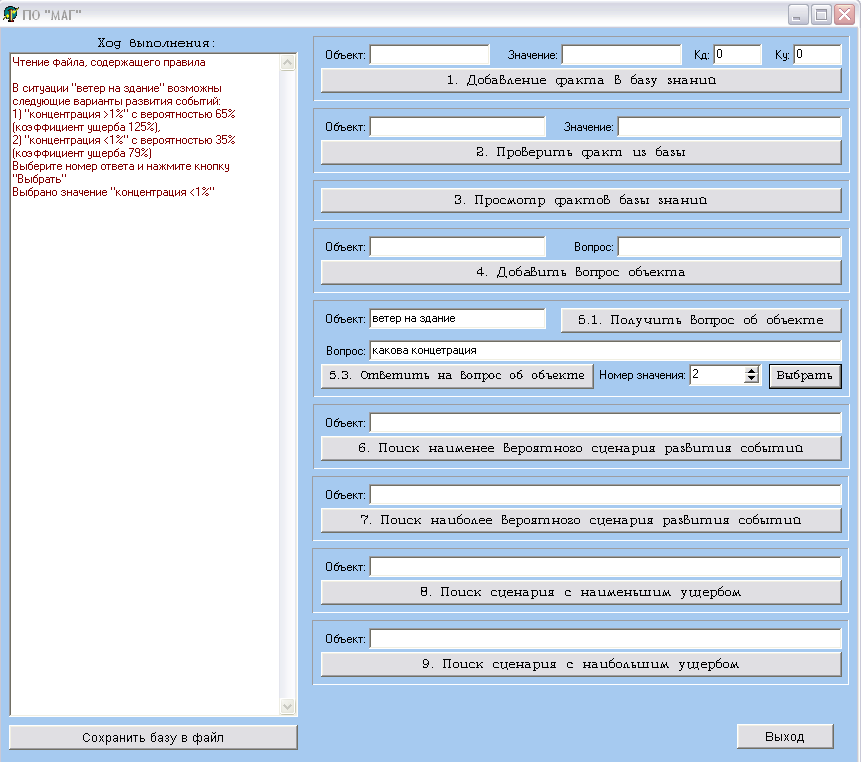Minimize the ПО "МАГ" window
The width and height of the screenshot is (861, 762).
(797, 15)
